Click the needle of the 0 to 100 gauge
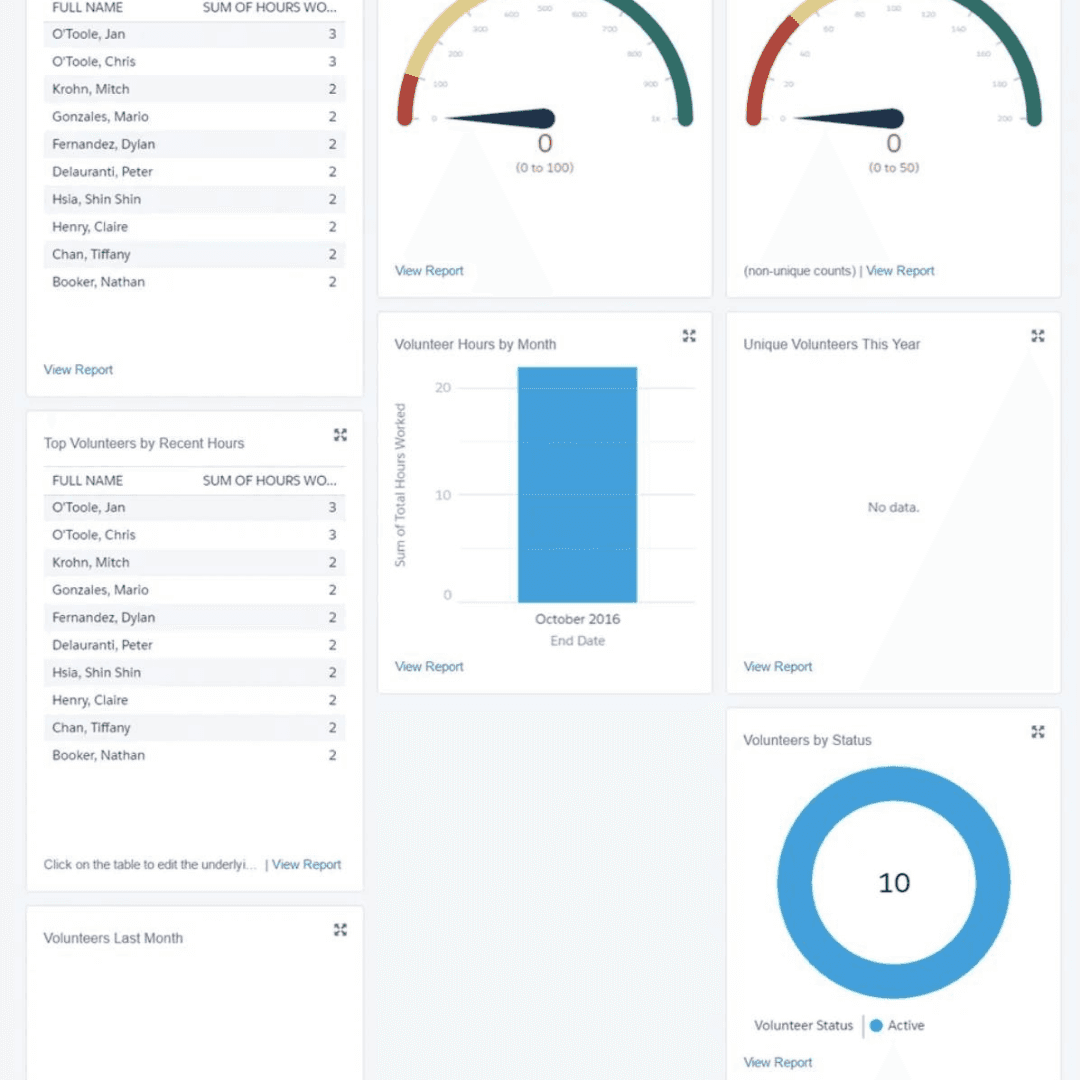The height and width of the screenshot is (1080, 1080). [x=501, y=118]
